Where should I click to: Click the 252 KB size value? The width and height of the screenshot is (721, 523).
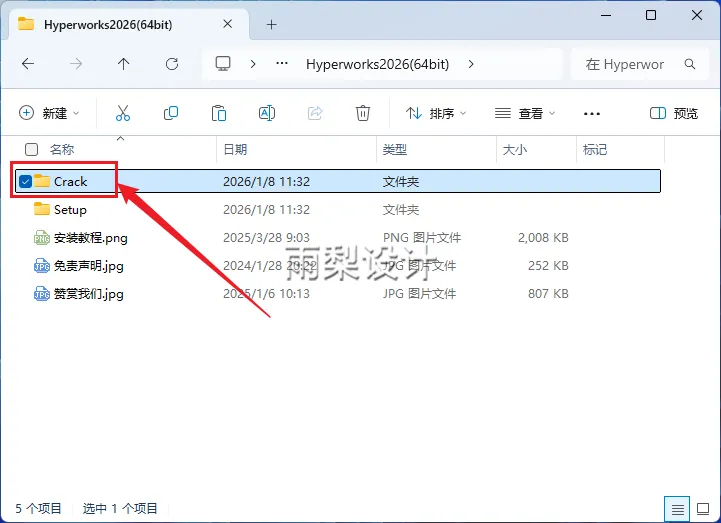coord(548,265)
